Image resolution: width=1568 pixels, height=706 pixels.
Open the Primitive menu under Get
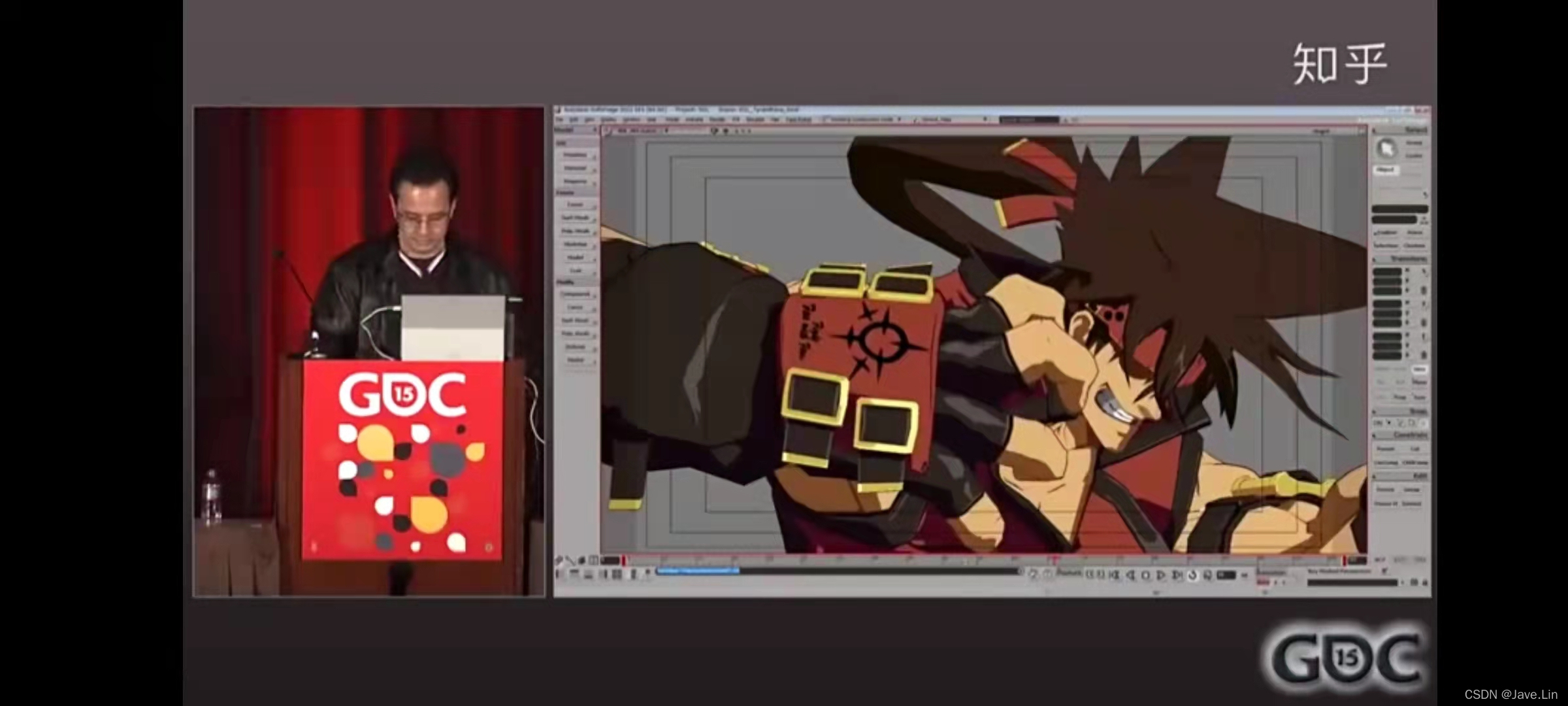point(576,155)
